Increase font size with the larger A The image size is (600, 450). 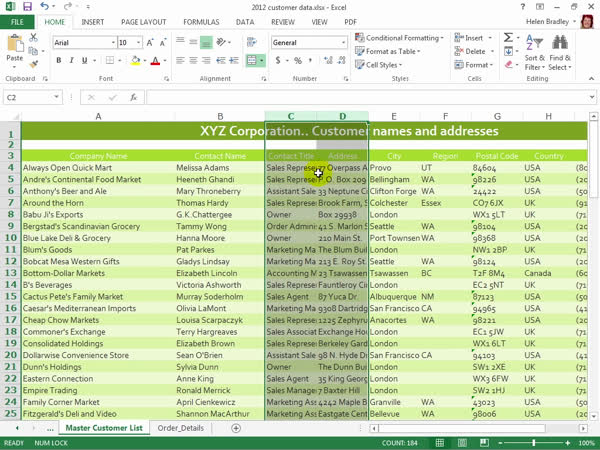150,42
